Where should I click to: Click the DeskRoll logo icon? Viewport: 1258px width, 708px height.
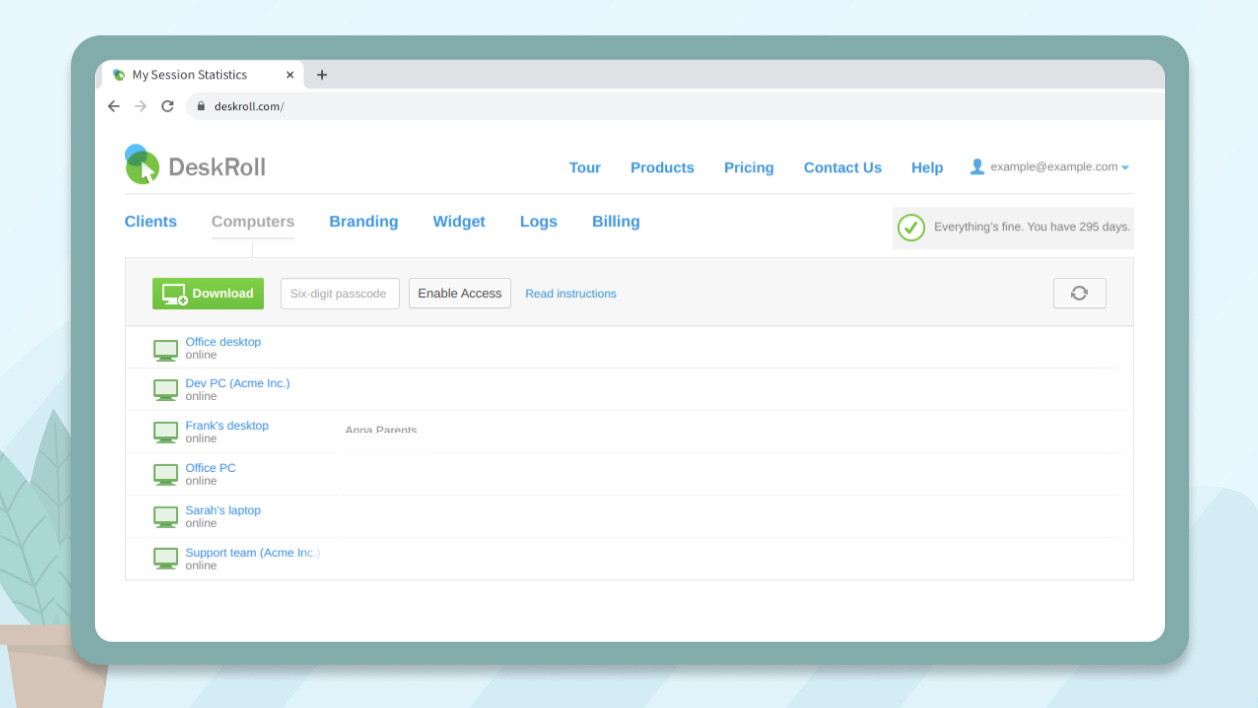click(x=142, y=165)
